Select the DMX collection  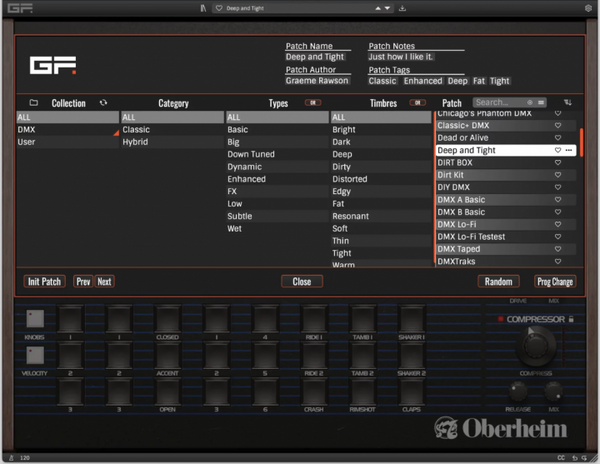[68, 130]
